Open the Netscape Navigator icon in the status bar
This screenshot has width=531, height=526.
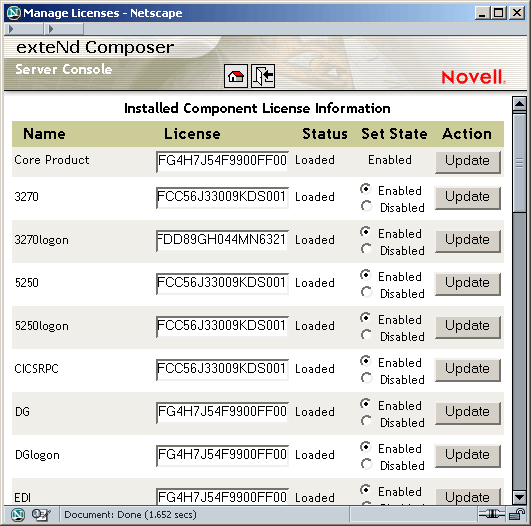tap(18, 515)
